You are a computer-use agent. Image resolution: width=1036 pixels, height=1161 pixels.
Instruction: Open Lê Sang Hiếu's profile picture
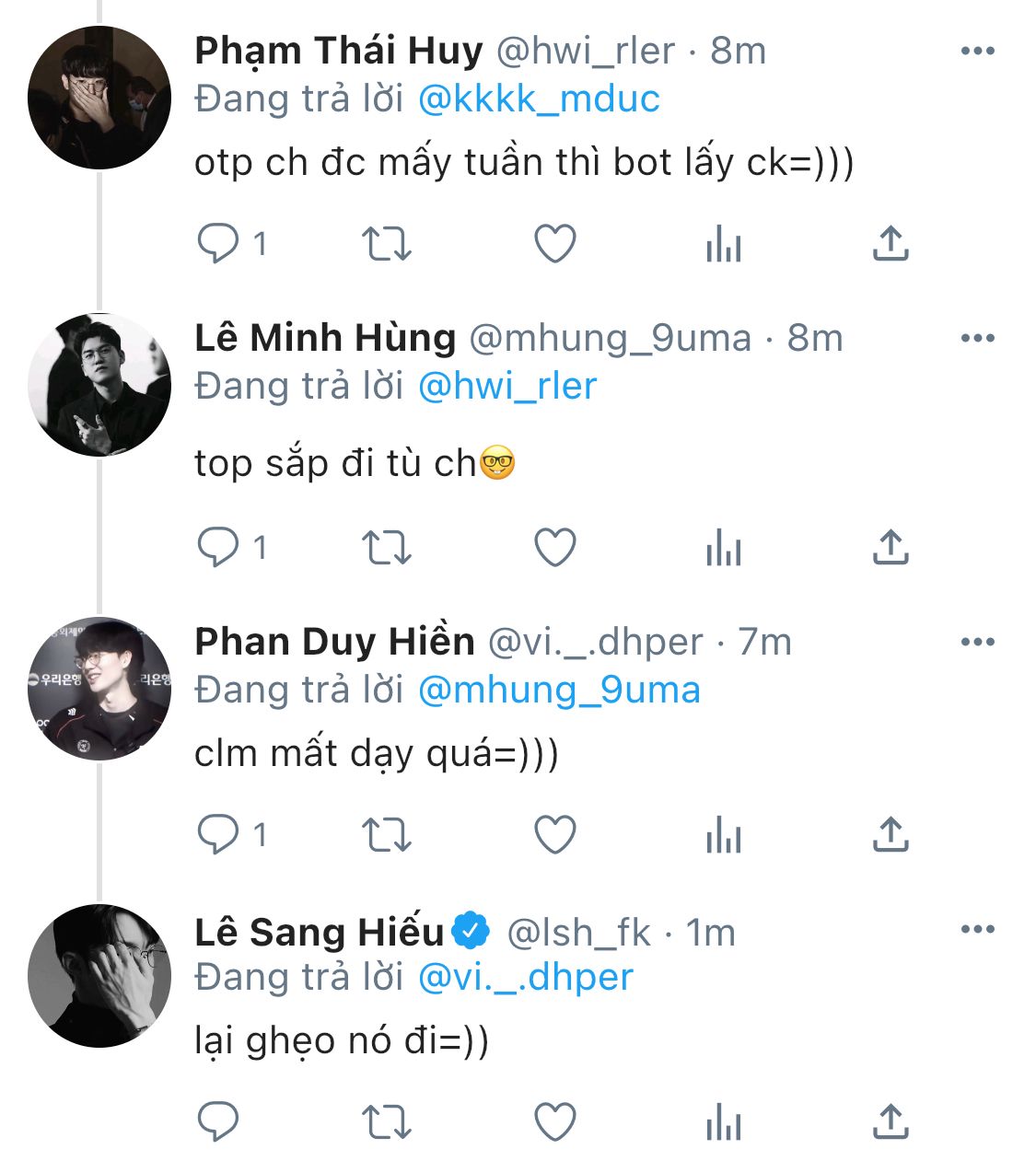point(99,976)
